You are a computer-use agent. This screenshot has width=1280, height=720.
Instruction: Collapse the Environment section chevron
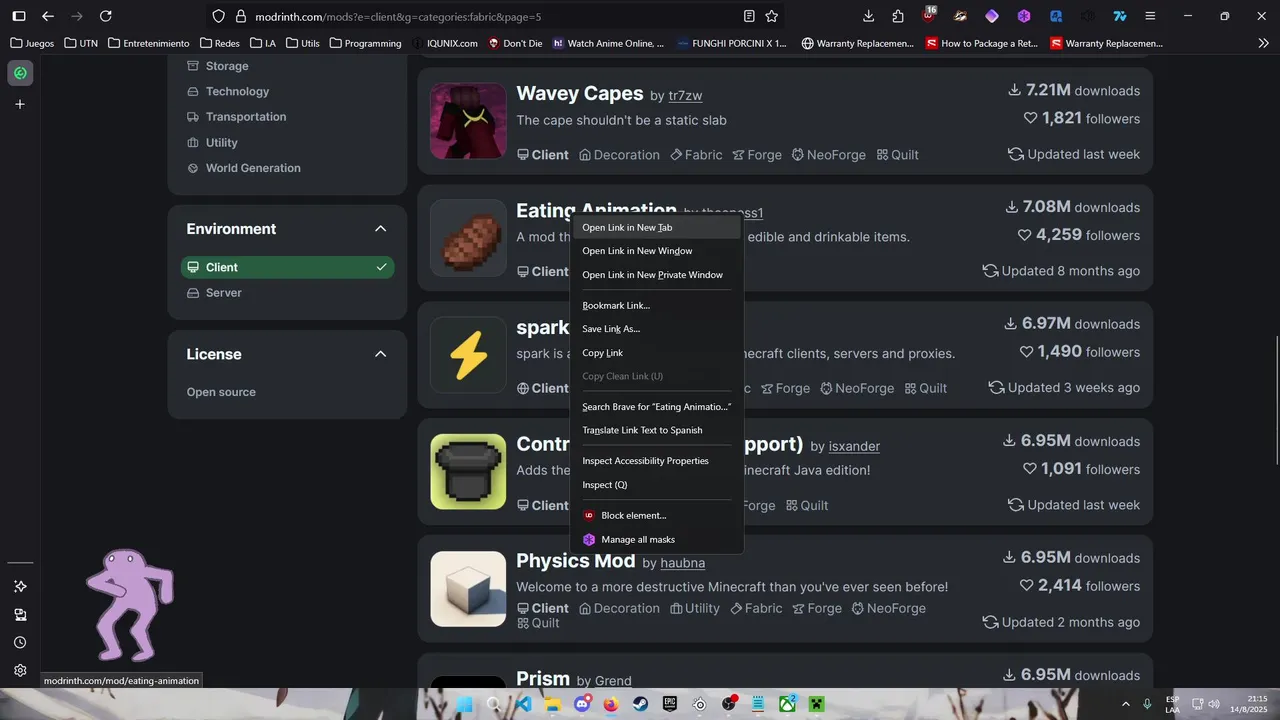point(380,229)
